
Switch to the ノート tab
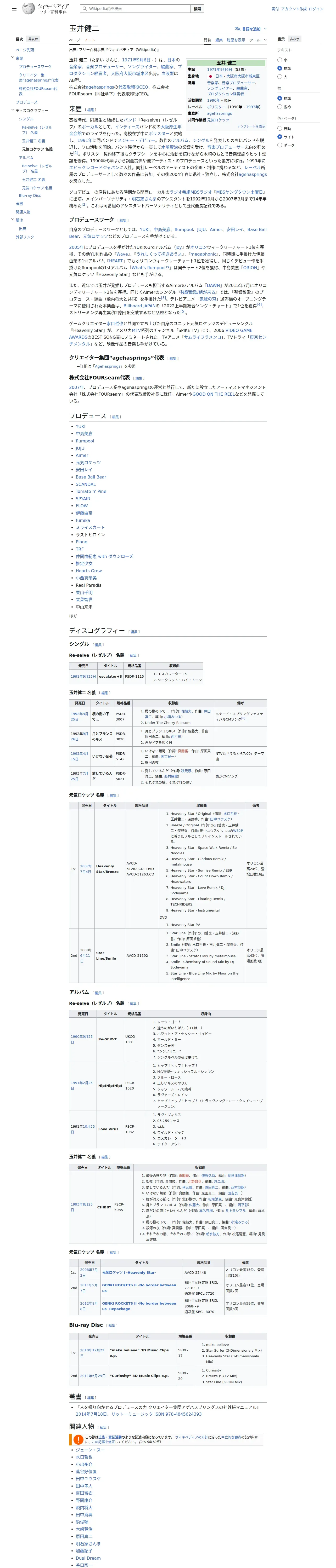click(x=90, y=40)
